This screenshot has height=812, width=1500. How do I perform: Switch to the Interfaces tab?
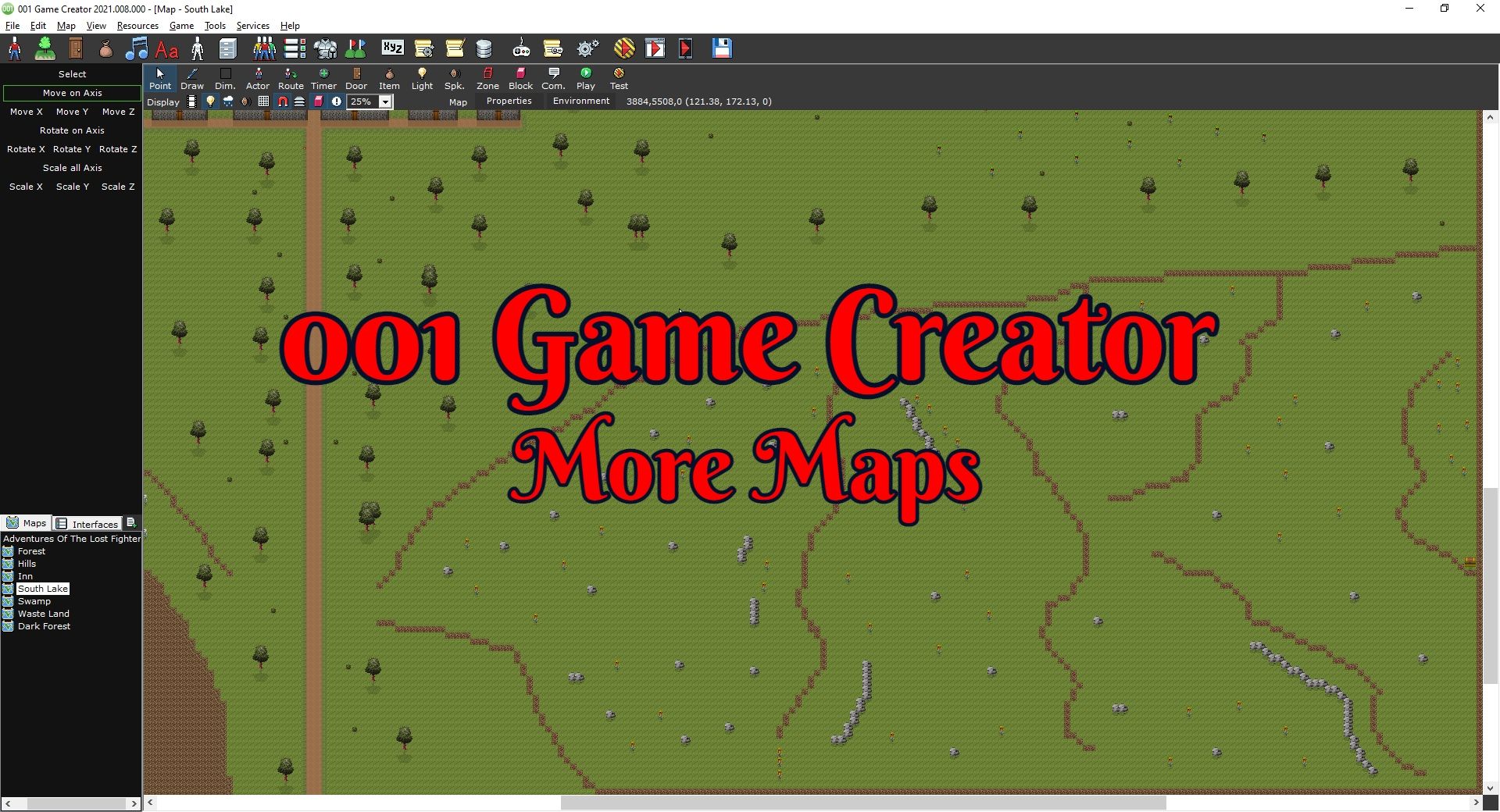coord(87,523)
